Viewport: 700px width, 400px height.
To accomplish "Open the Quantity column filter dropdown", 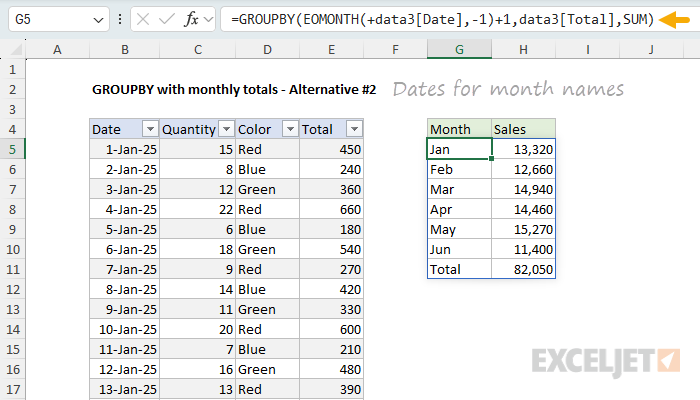I will [x=226, y=129].
